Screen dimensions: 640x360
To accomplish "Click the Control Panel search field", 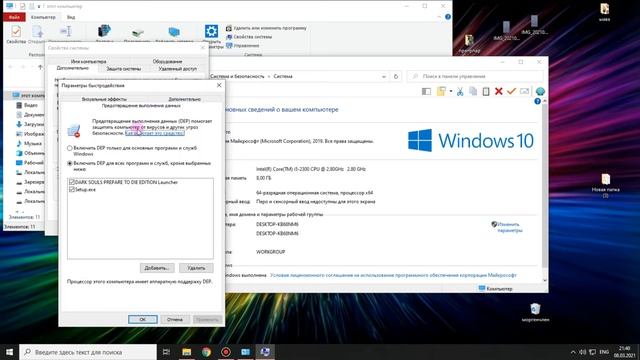I will (476, 76).
